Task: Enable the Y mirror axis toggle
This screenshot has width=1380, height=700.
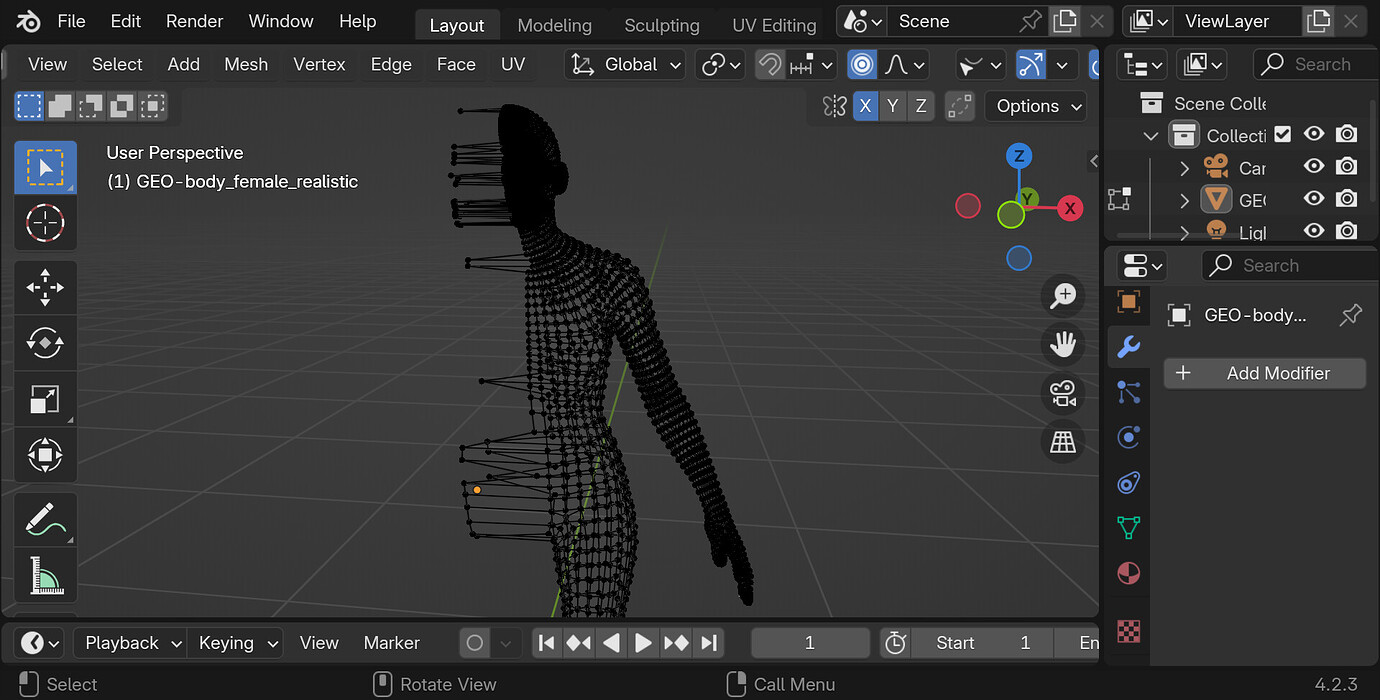Action: tap(893, 106)
